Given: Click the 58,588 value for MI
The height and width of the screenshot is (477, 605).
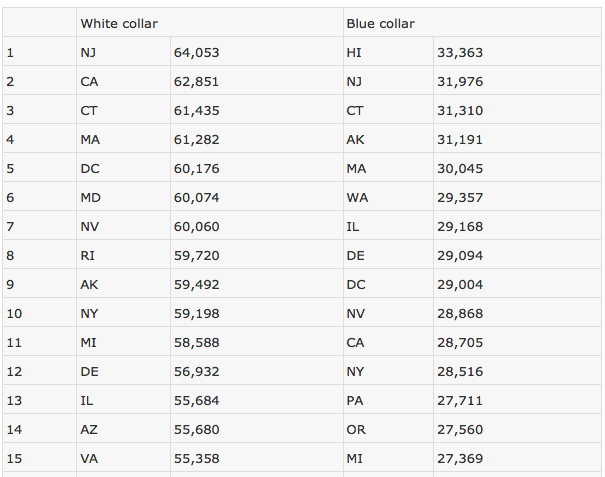Looking at the screenshot, I should (257, 342).
